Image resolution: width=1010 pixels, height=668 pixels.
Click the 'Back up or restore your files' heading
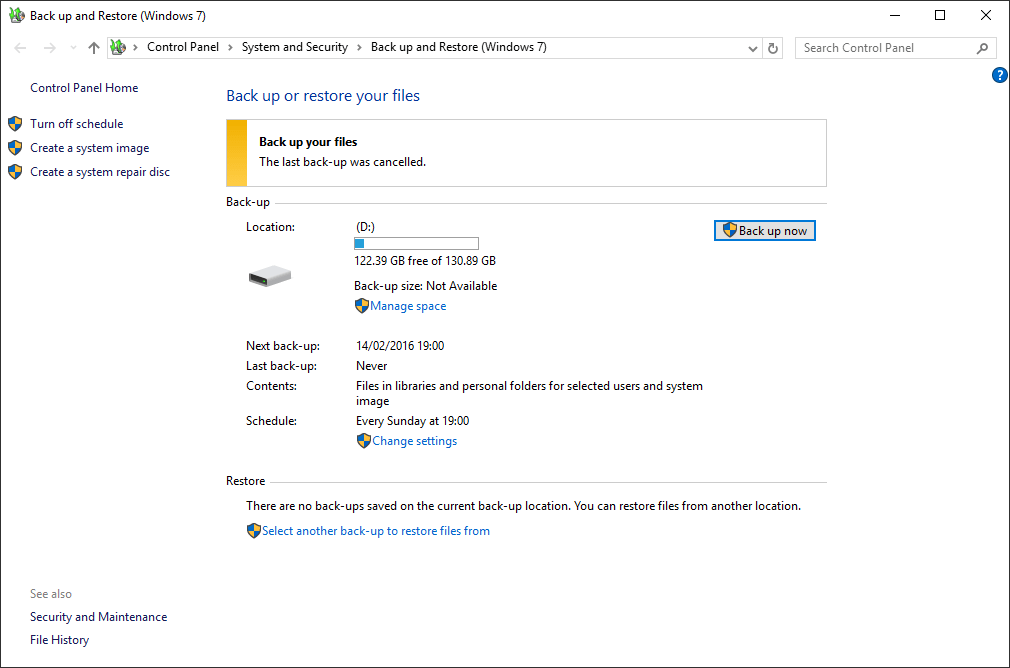[x=323, y=96]
